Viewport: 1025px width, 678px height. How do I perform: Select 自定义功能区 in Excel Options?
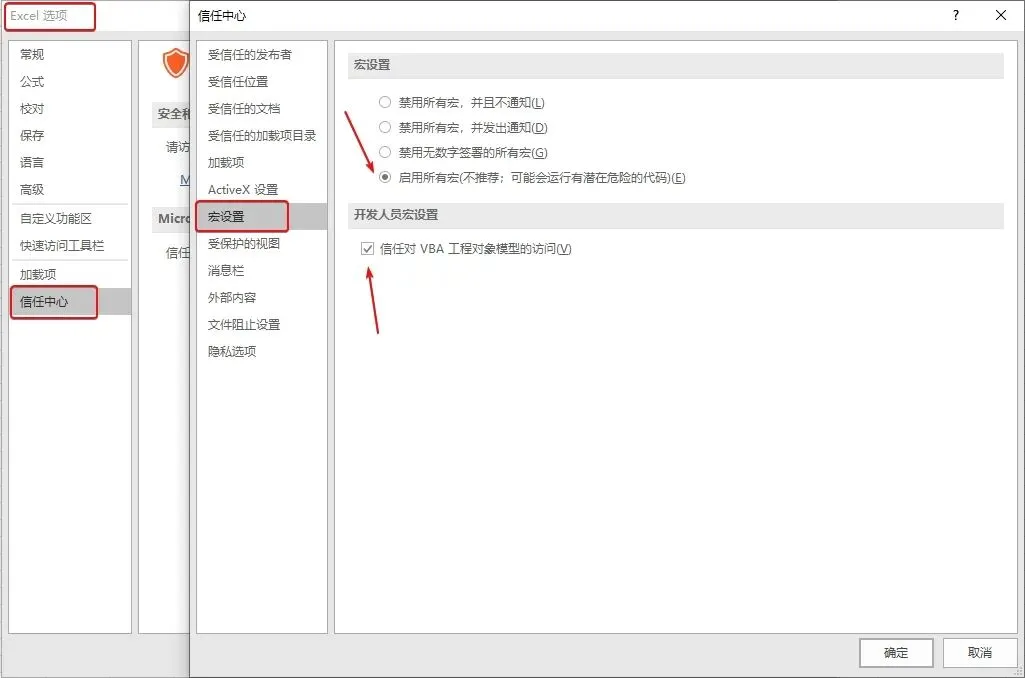point(70,218)
